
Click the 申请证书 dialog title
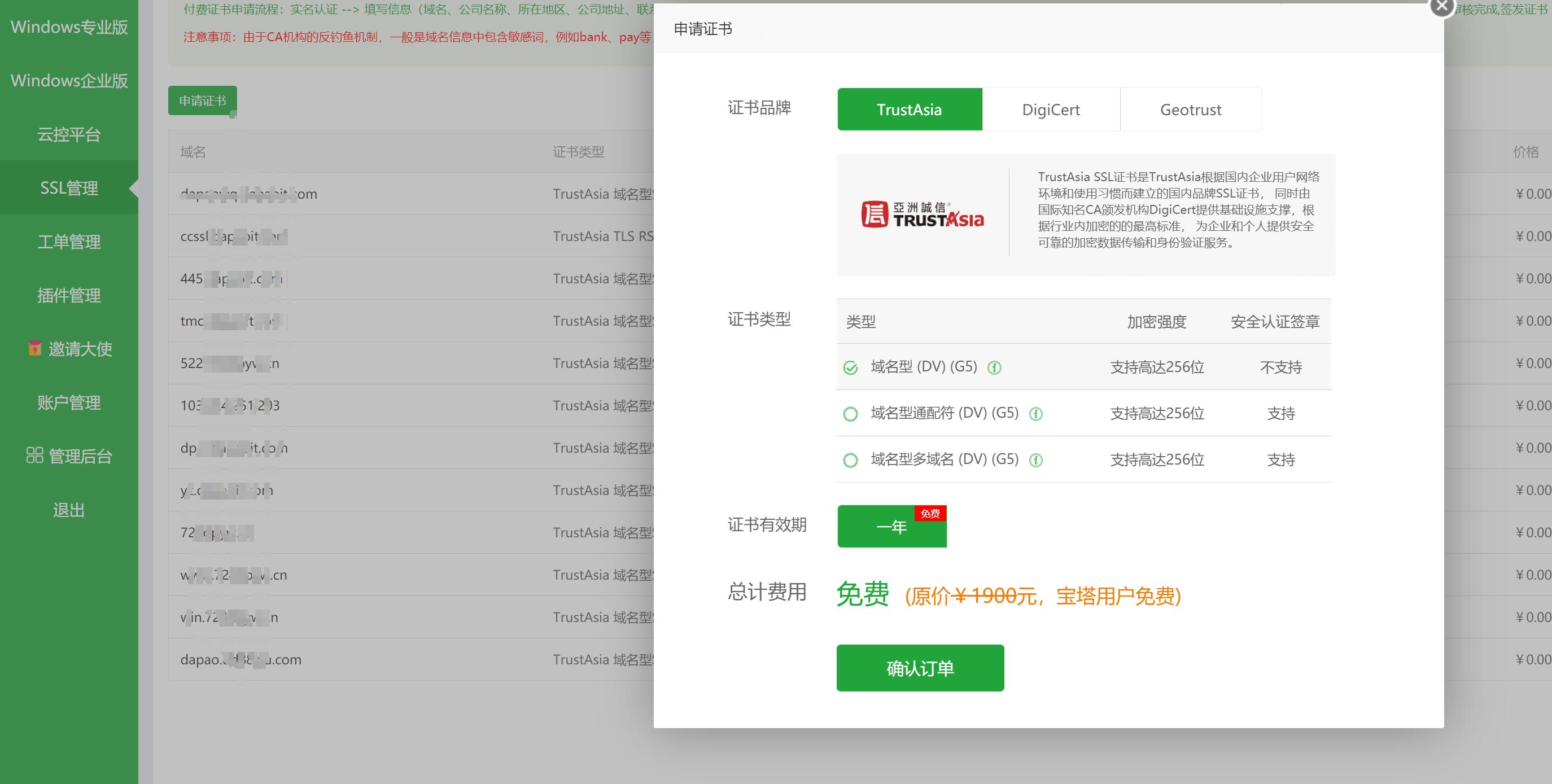pyautogui.click(x=702, y=29)
